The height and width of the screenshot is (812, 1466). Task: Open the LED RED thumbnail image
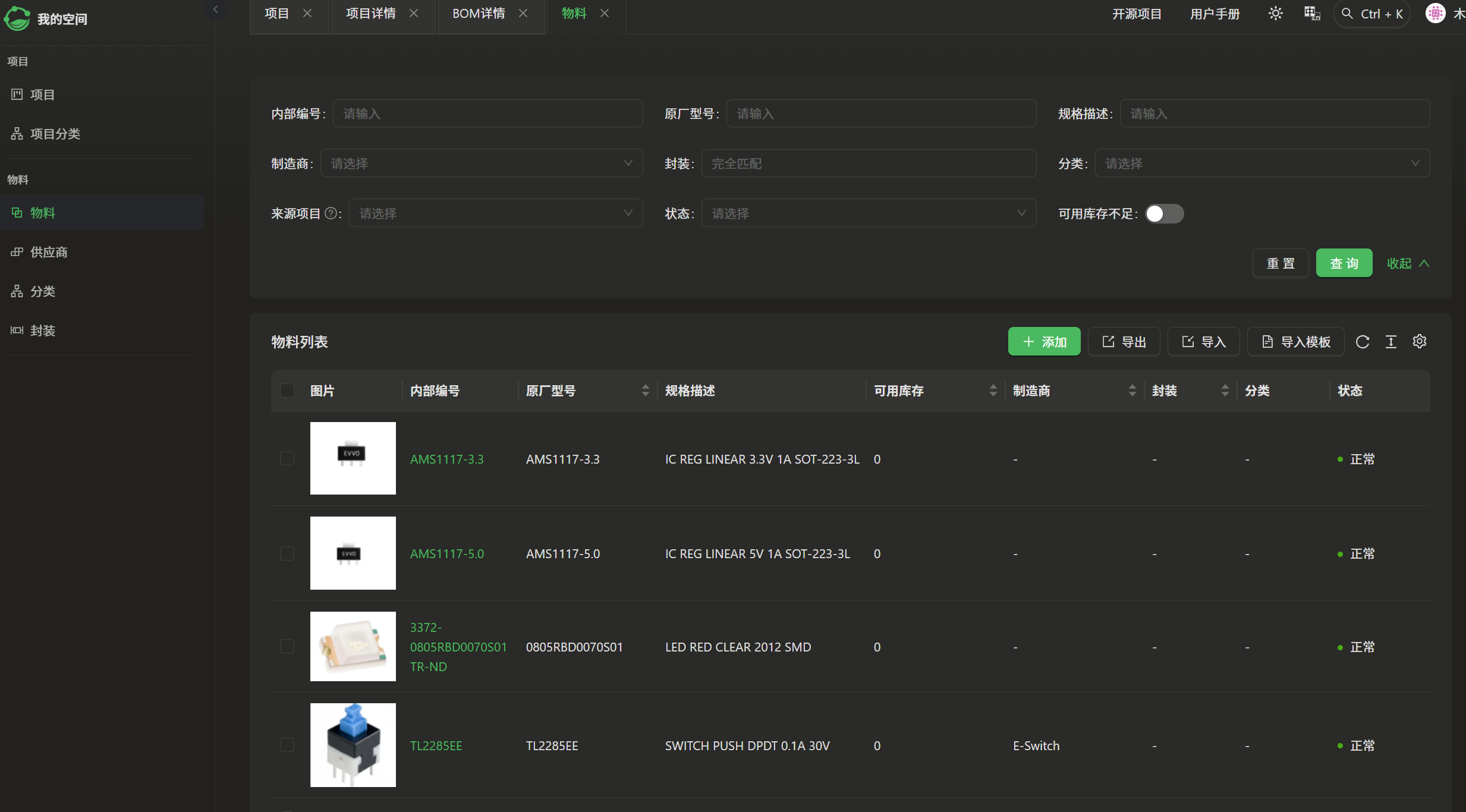353,646
